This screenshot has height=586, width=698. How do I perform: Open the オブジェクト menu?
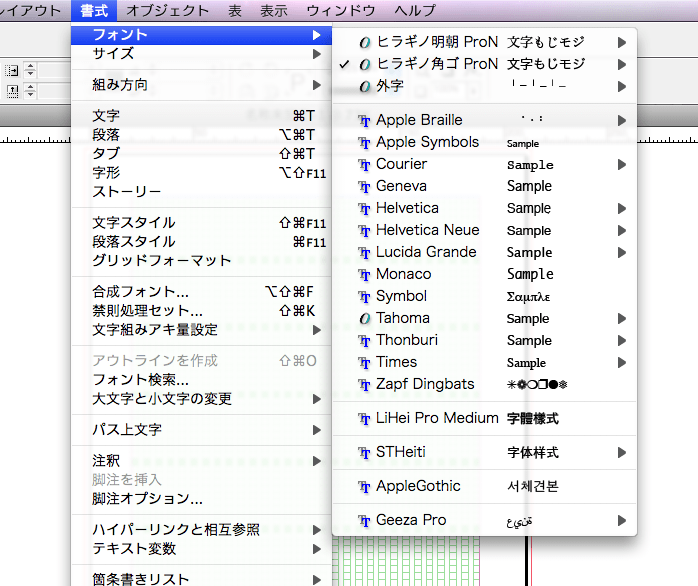tap(167, 10)
